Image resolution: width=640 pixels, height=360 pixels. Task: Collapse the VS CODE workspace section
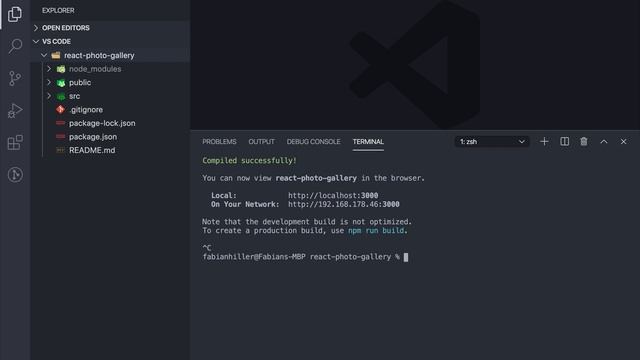point(36,41)
